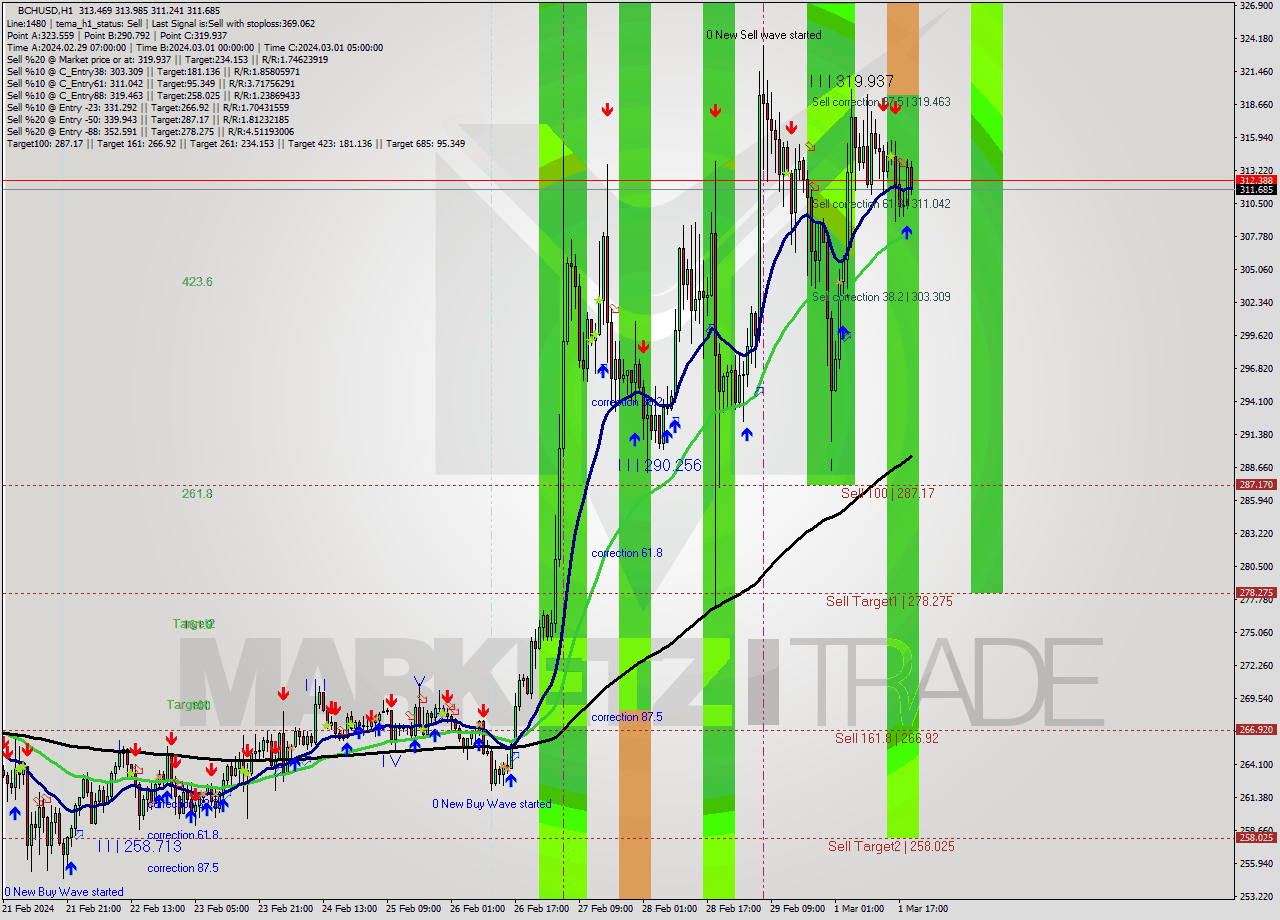The height and width of the screenshot is (920, 1280).
Task: Click the 'Line:1480' status info line
Action: tap(160, 23)
